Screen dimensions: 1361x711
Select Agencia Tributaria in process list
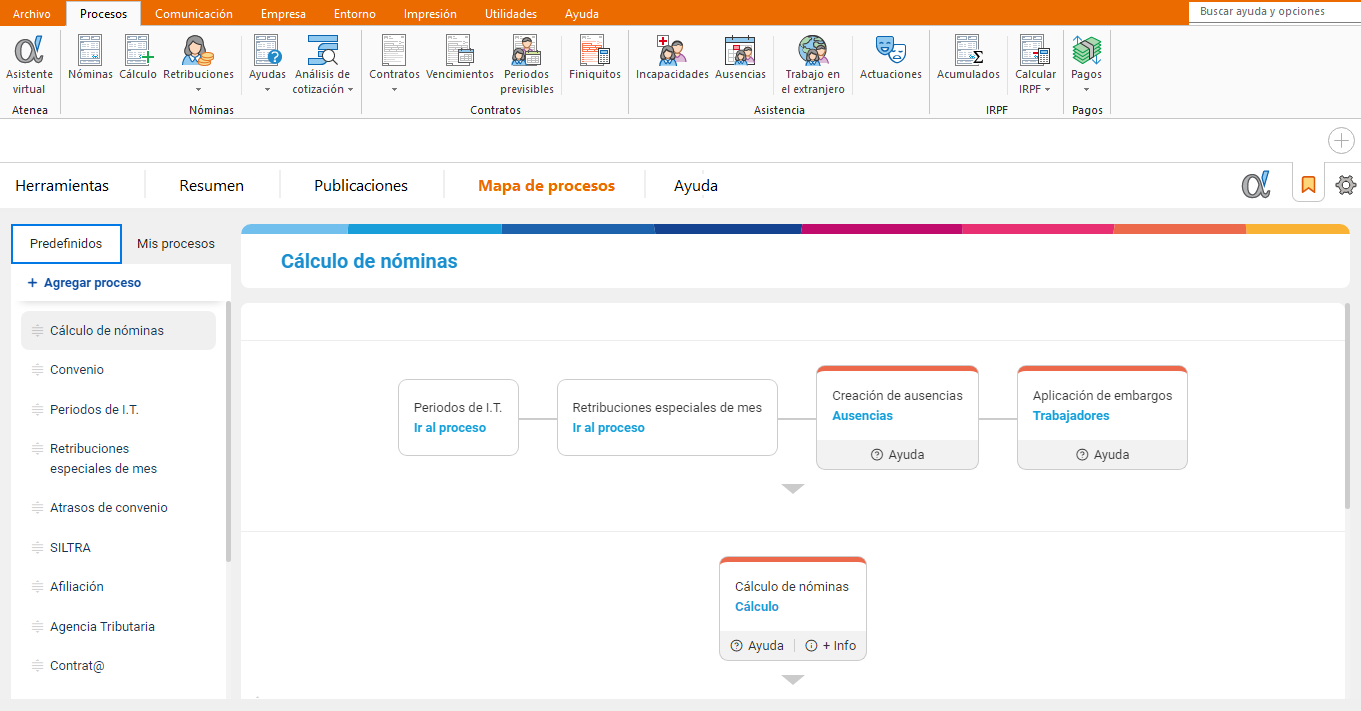[103, 627]
